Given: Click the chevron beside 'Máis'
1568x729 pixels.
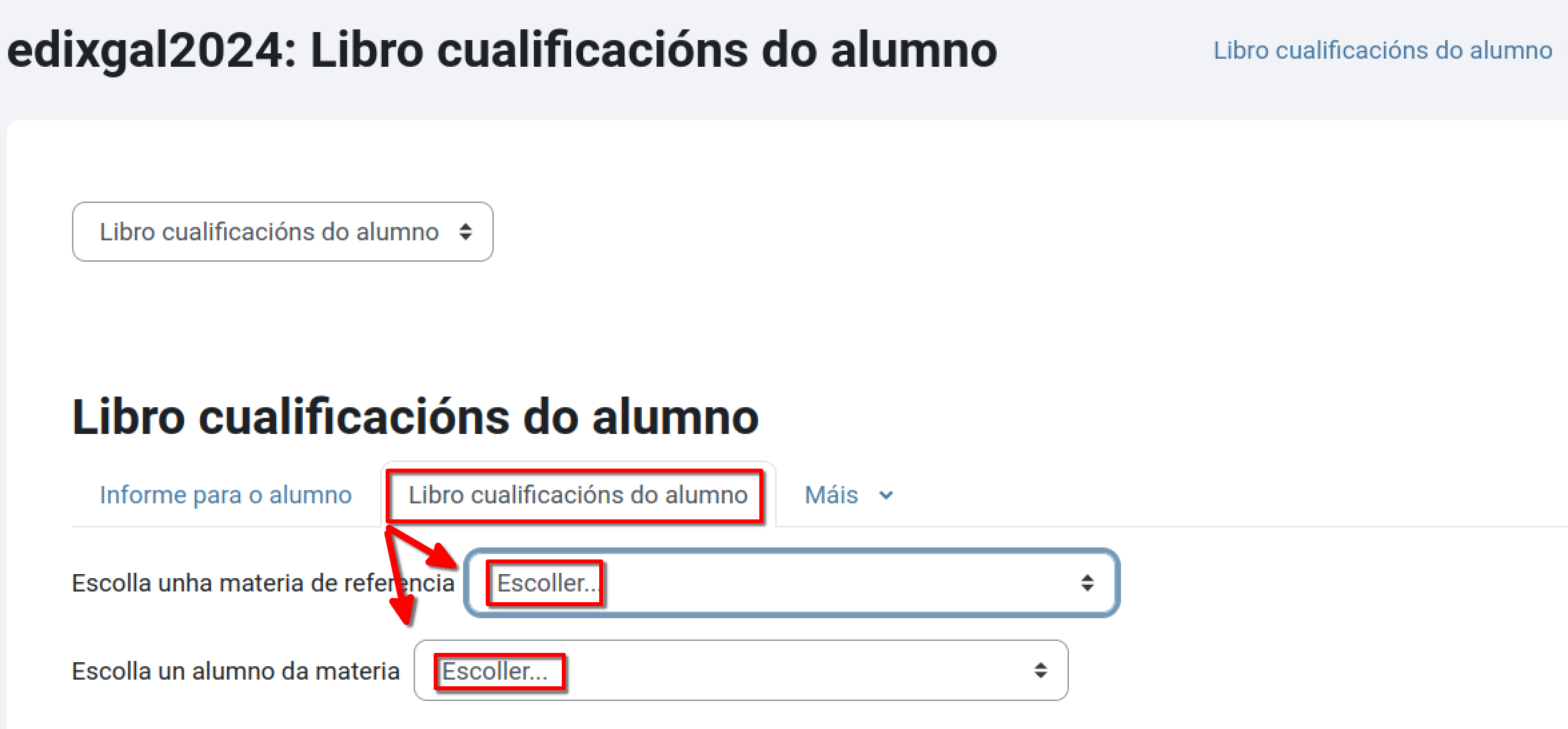Looking at the screenshot, I should click(x=886, y=496).
